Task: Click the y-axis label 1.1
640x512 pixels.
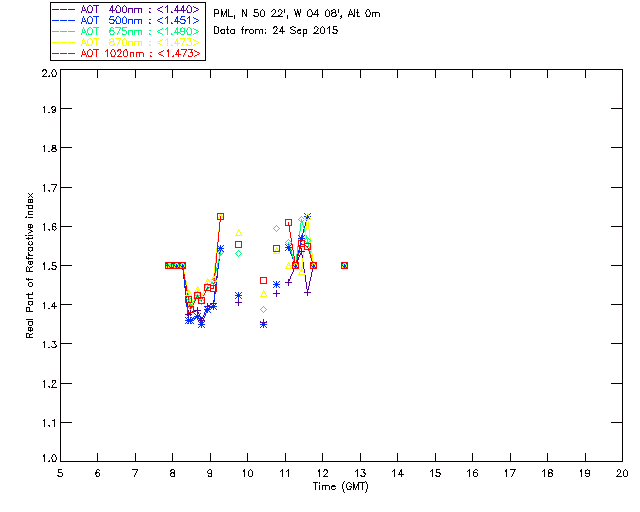Action: click(x=49, y=423)
